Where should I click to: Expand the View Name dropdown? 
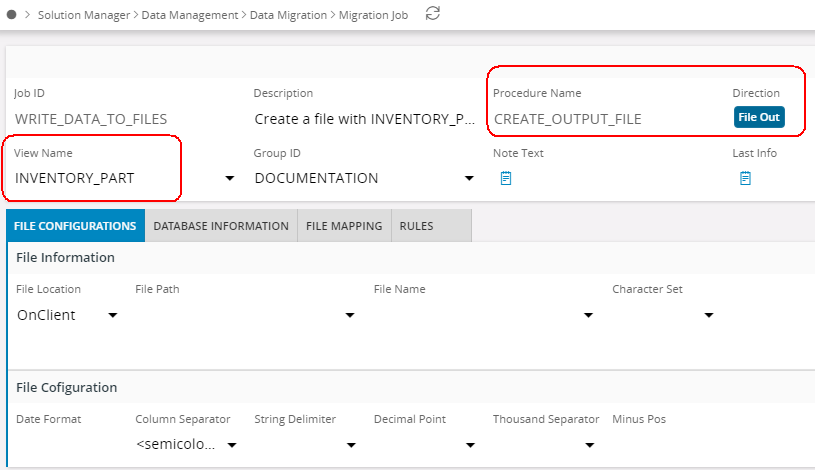(x=229, y=179)
